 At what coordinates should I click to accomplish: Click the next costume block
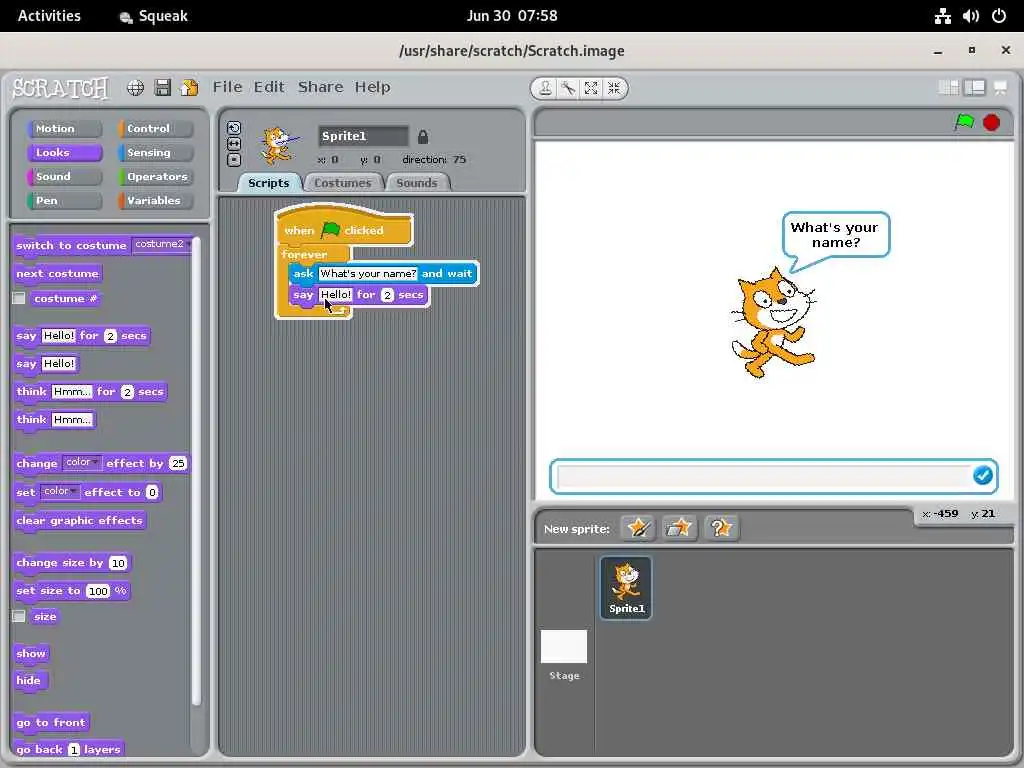[x=57, y=274]
